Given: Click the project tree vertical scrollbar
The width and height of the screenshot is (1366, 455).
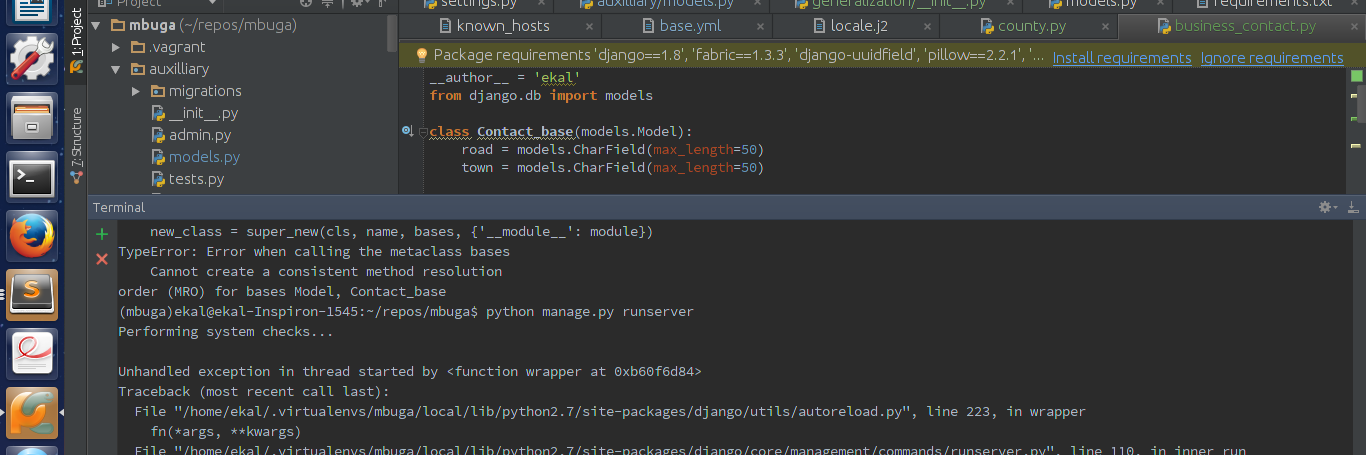Looking at the screenshot, I should click(392, 33).
